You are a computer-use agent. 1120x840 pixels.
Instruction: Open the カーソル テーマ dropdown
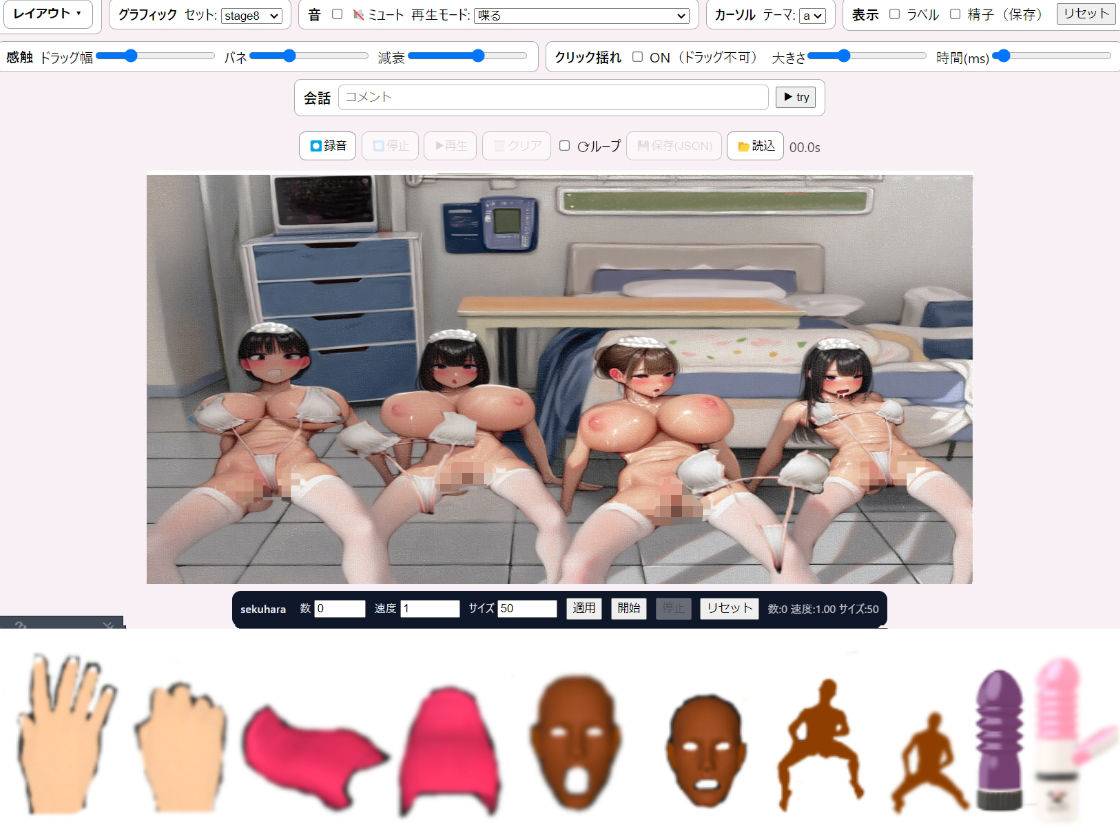(812, 15)
